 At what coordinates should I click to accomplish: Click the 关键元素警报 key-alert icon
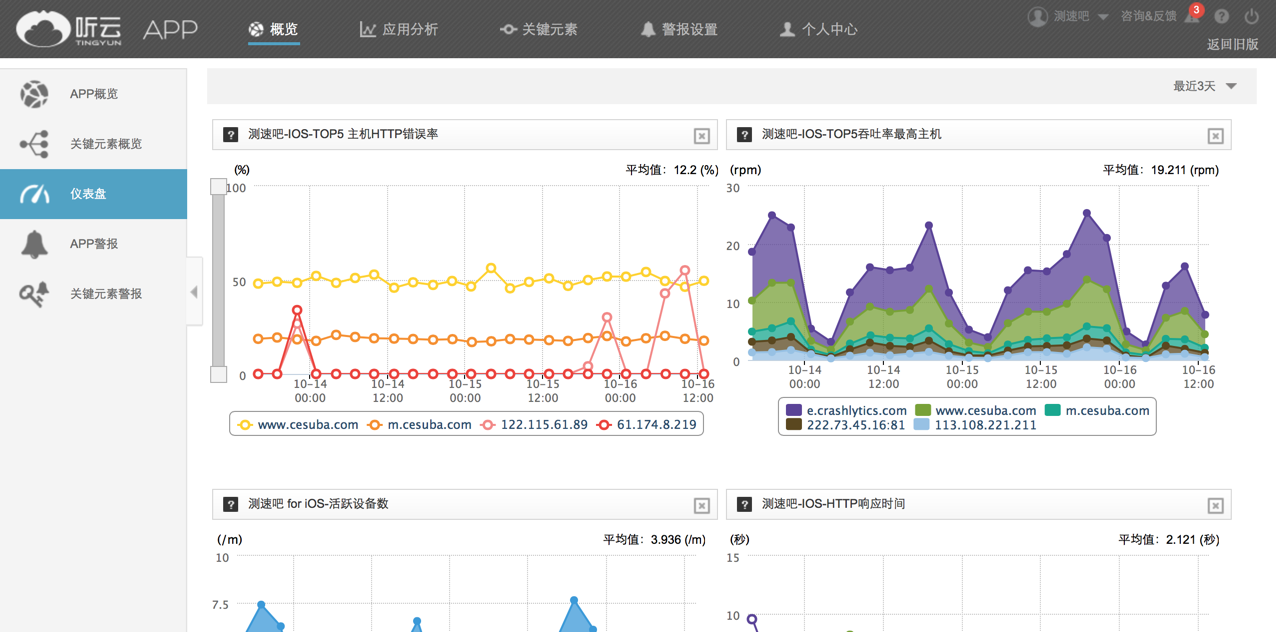coord(34,294)
